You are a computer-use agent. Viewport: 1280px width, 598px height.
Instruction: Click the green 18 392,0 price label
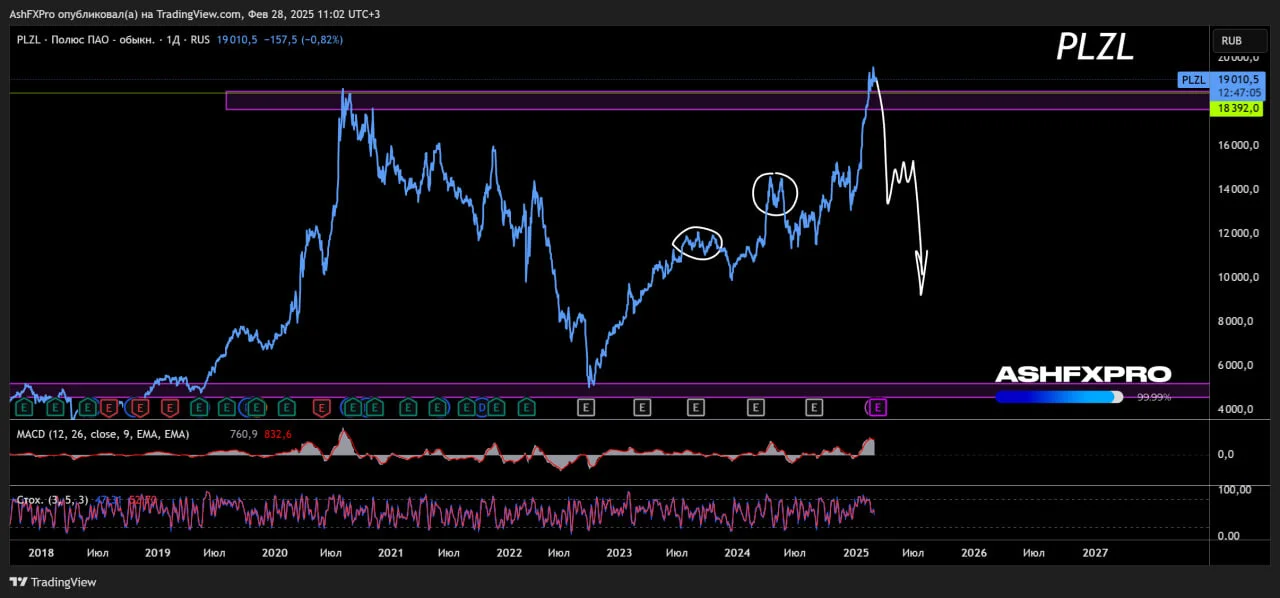[x=1236, y=108]
